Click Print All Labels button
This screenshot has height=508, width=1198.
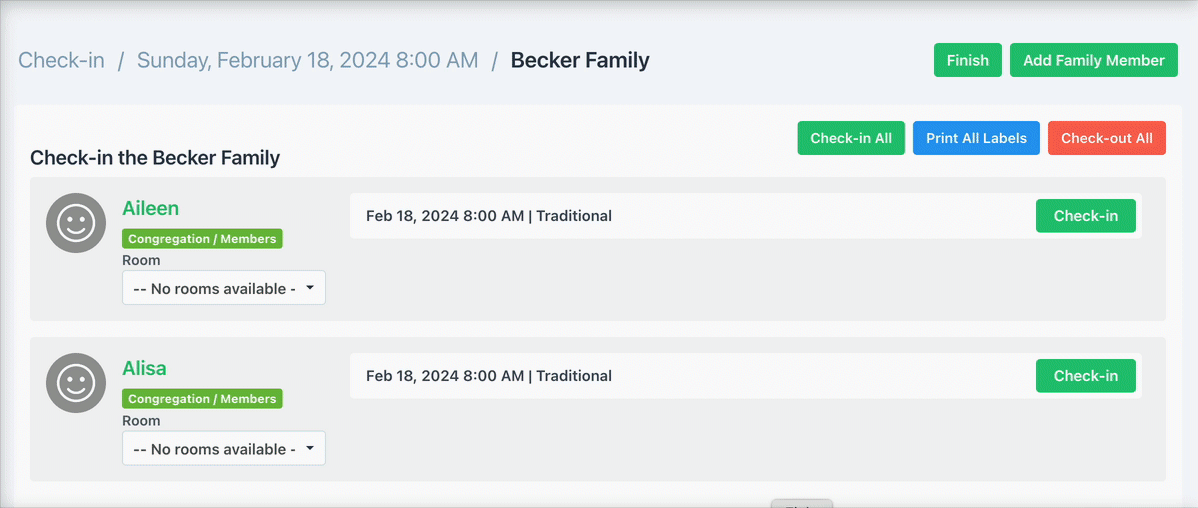click(976, 138)
